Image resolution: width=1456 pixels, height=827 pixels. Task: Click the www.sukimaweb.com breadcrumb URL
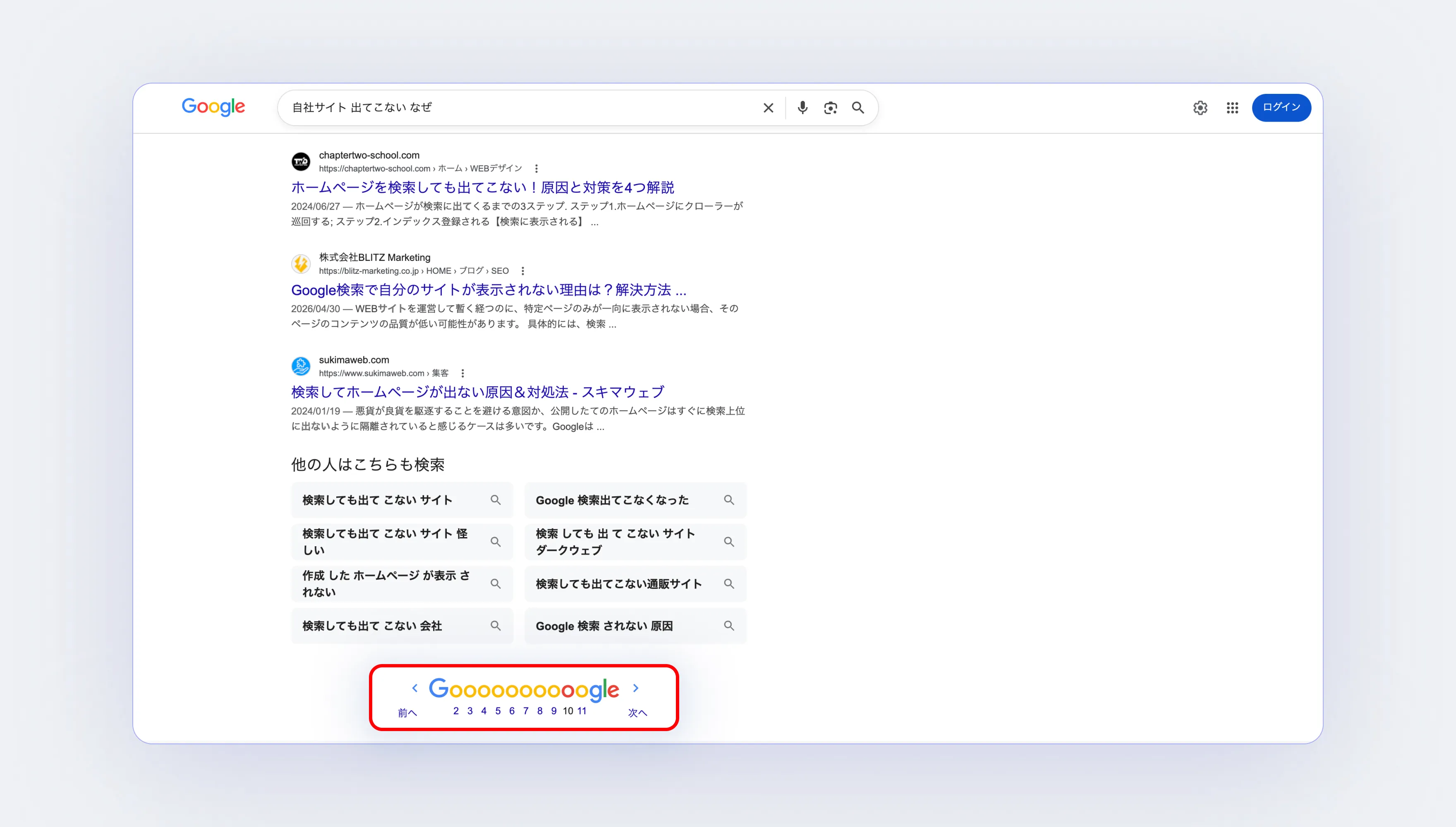(383, 373)
